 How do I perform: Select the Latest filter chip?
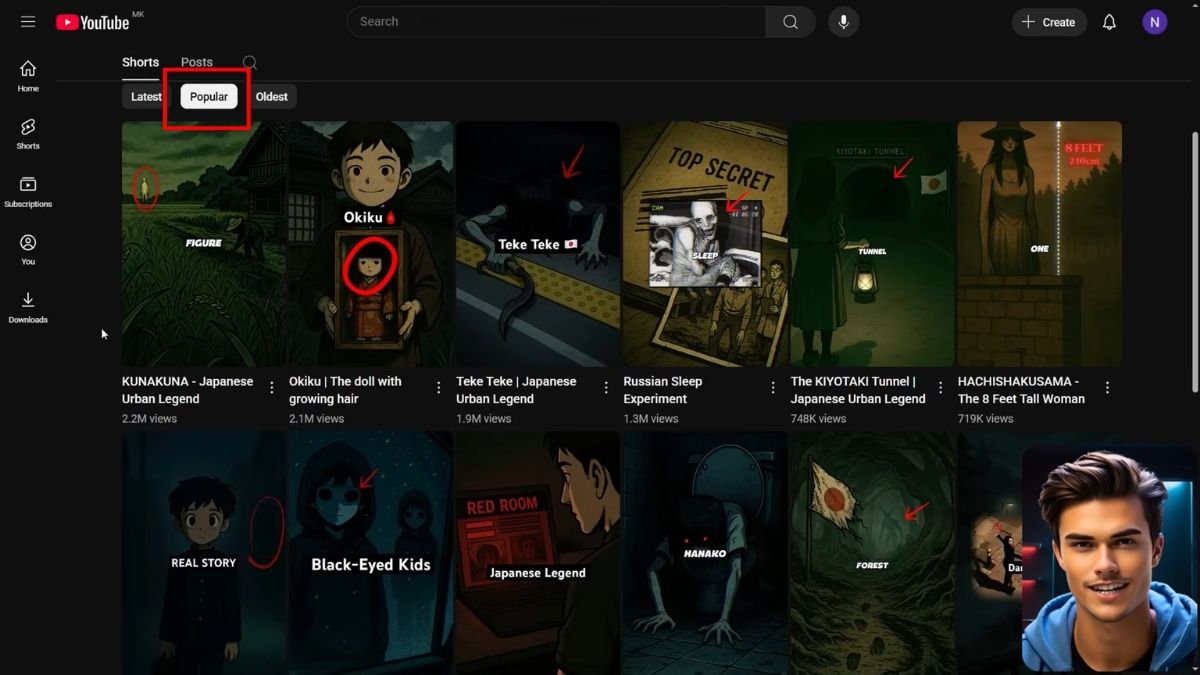[x=146, y=97]
